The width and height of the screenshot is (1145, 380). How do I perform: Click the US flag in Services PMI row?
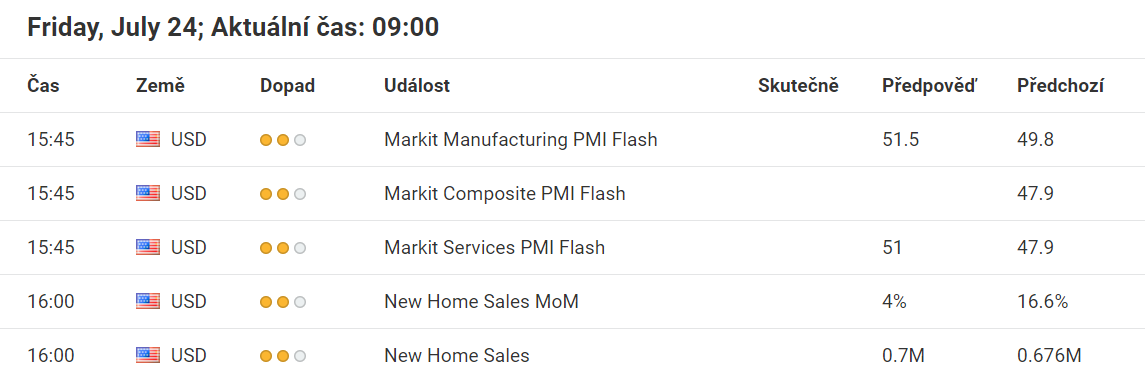tap(148, 248)
